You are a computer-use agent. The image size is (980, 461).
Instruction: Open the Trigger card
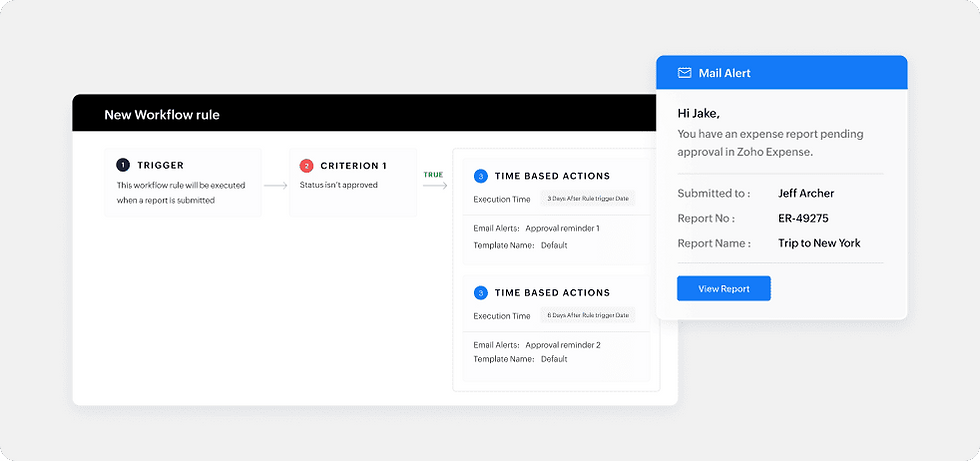click(x=183, y=182)
